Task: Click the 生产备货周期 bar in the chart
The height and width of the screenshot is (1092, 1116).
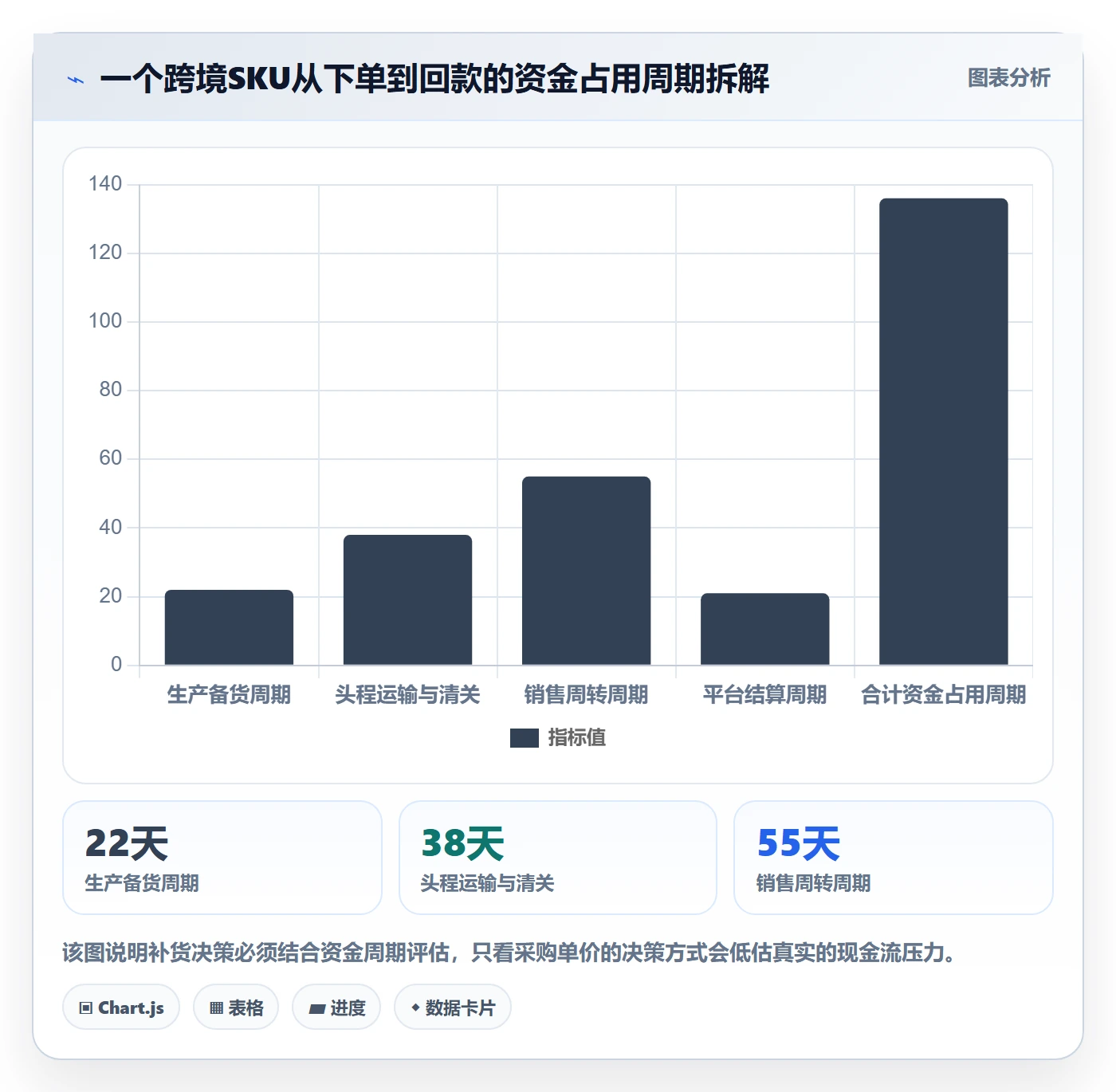Action: coord(229,627)
